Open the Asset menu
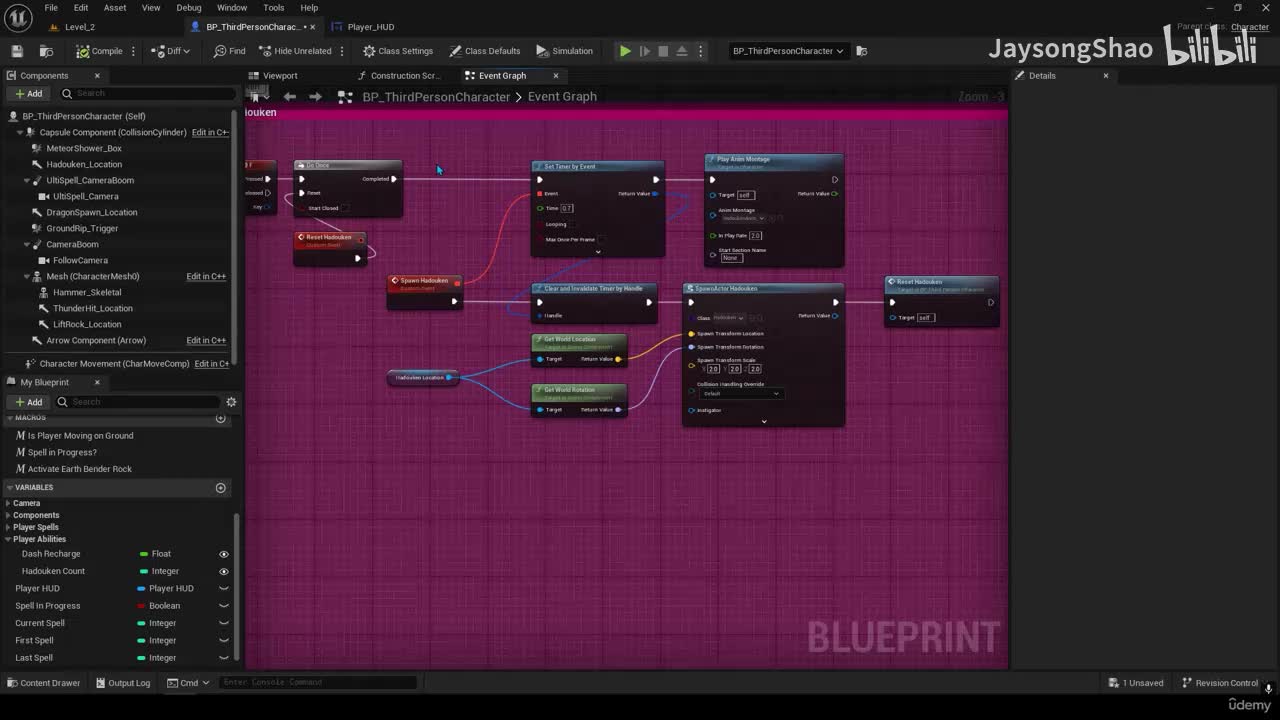Screen dimensions: 1280x720 (115, 8)
